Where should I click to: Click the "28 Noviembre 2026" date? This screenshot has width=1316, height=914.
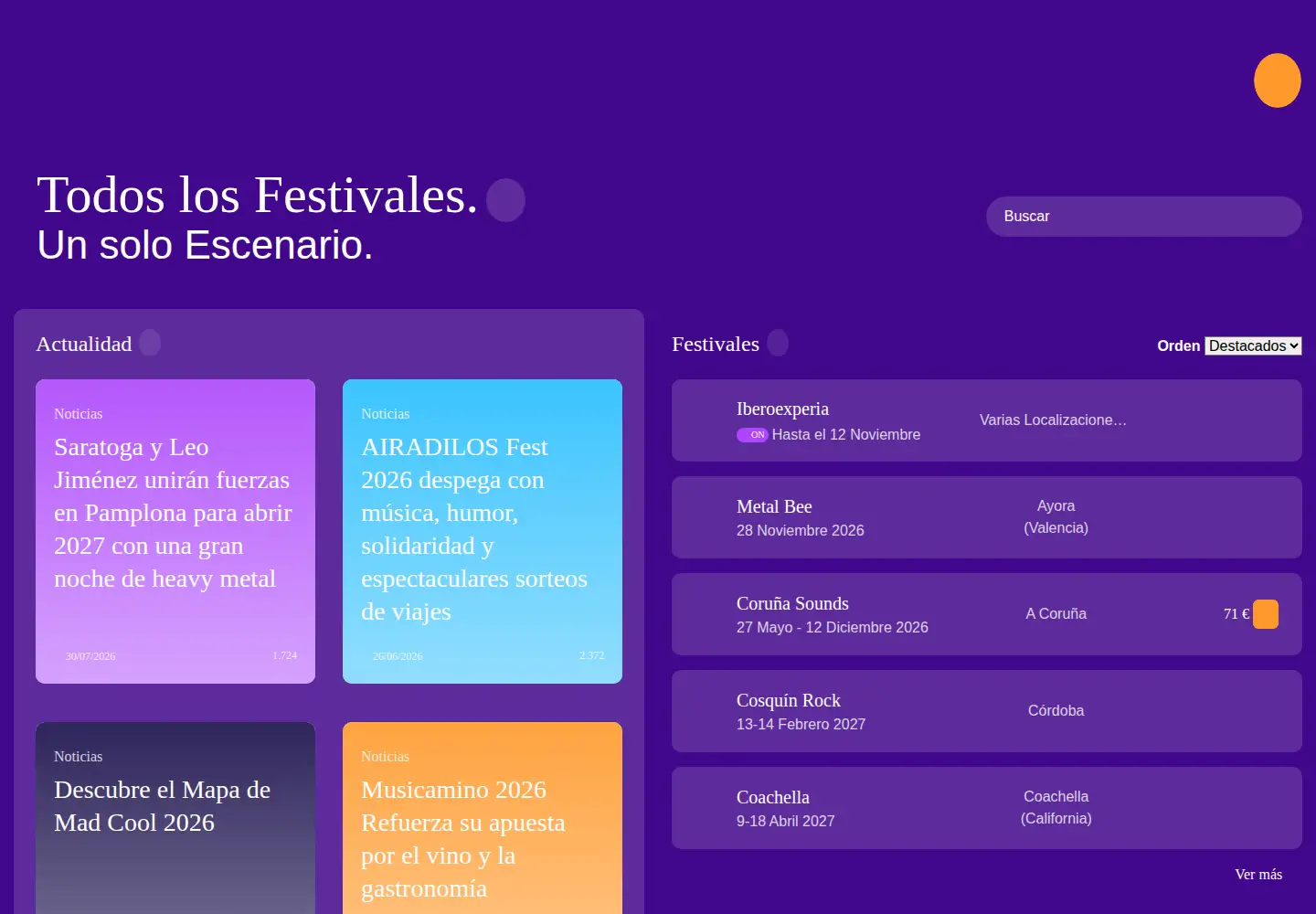tap(801, 530)
